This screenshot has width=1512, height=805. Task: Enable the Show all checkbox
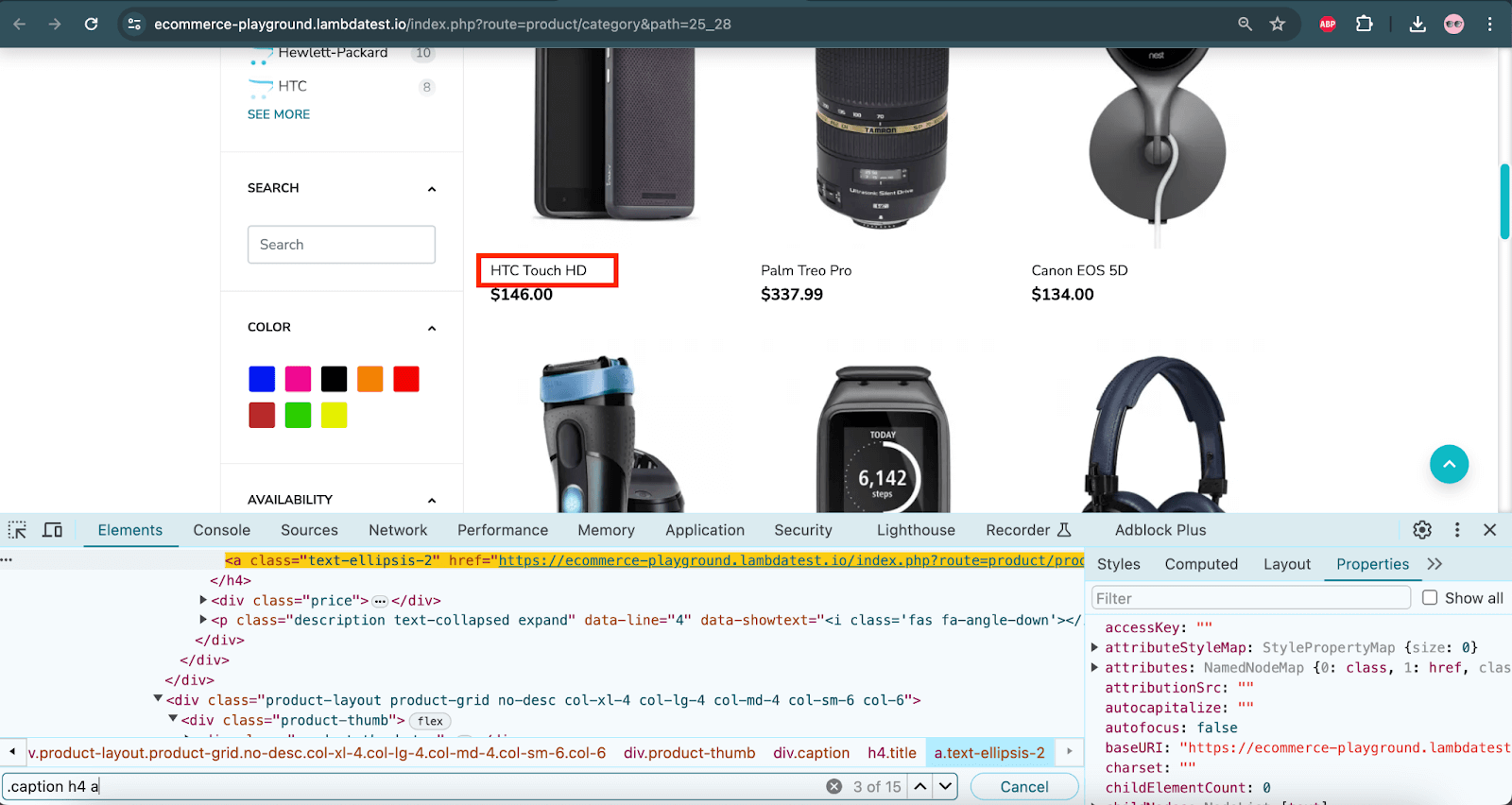(x=1430, y=598)
